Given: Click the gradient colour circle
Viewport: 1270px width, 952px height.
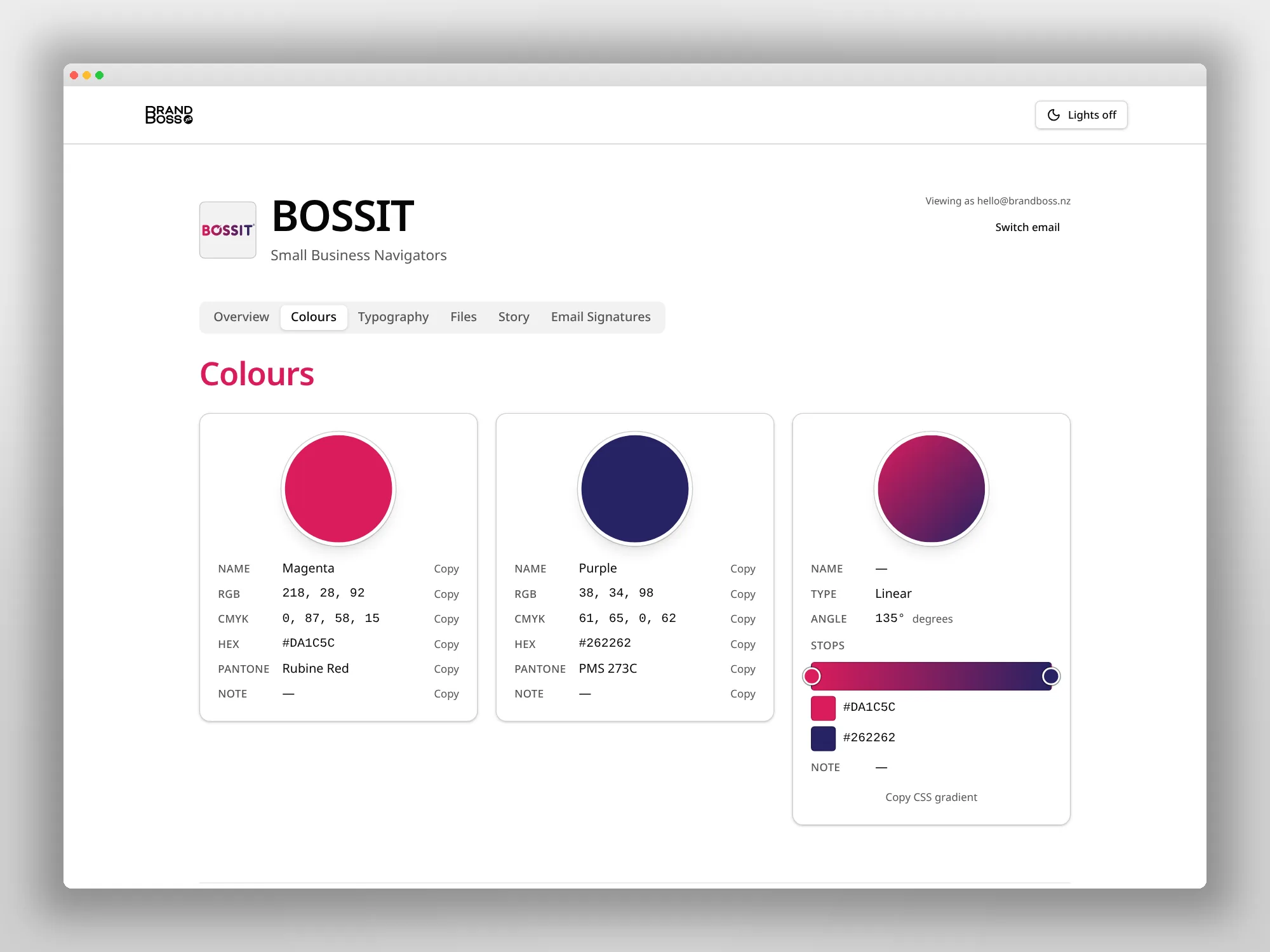Looking at the screenshot, I should tap(931, 489).
